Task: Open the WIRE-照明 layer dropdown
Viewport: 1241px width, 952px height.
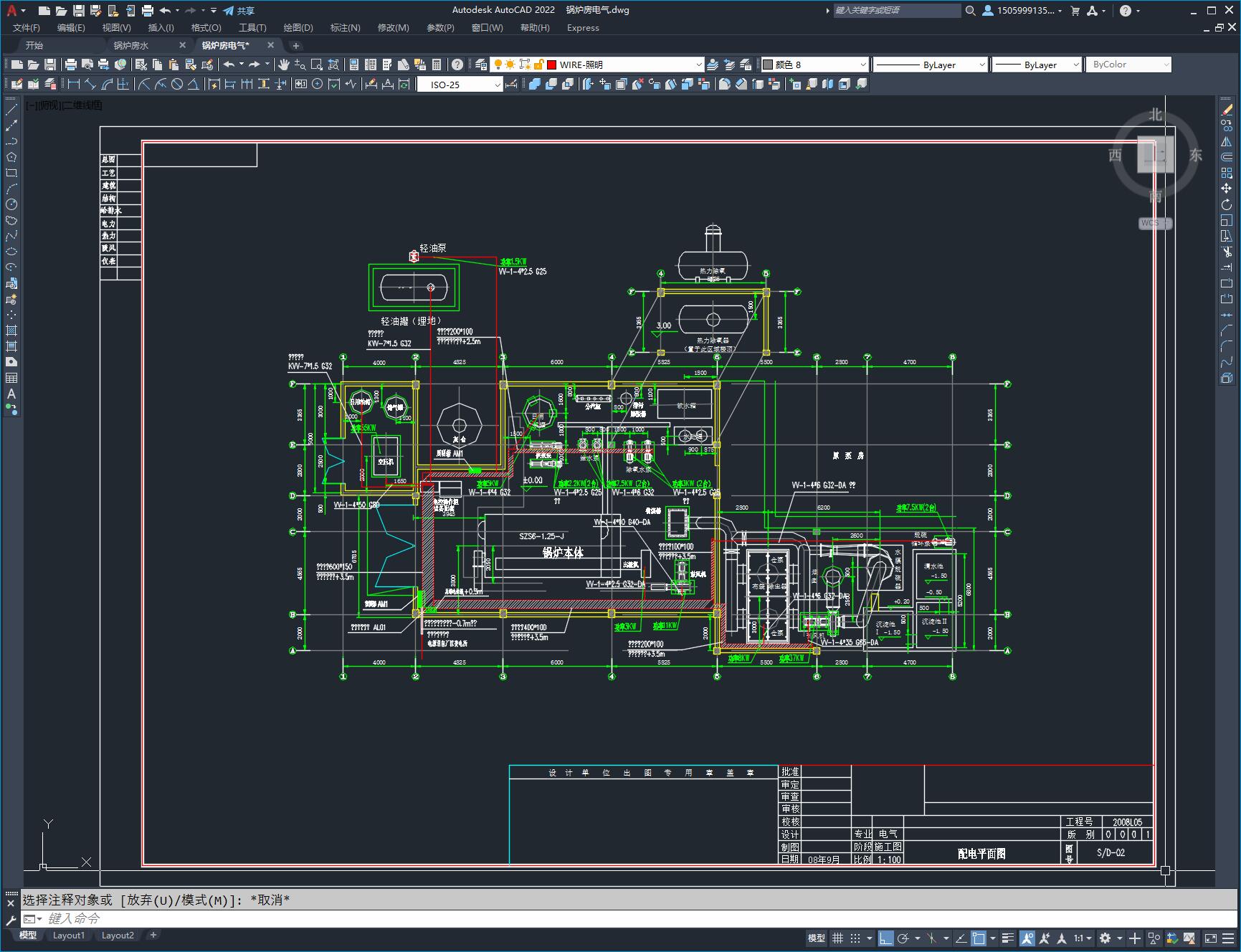Action: click(698, 65)
